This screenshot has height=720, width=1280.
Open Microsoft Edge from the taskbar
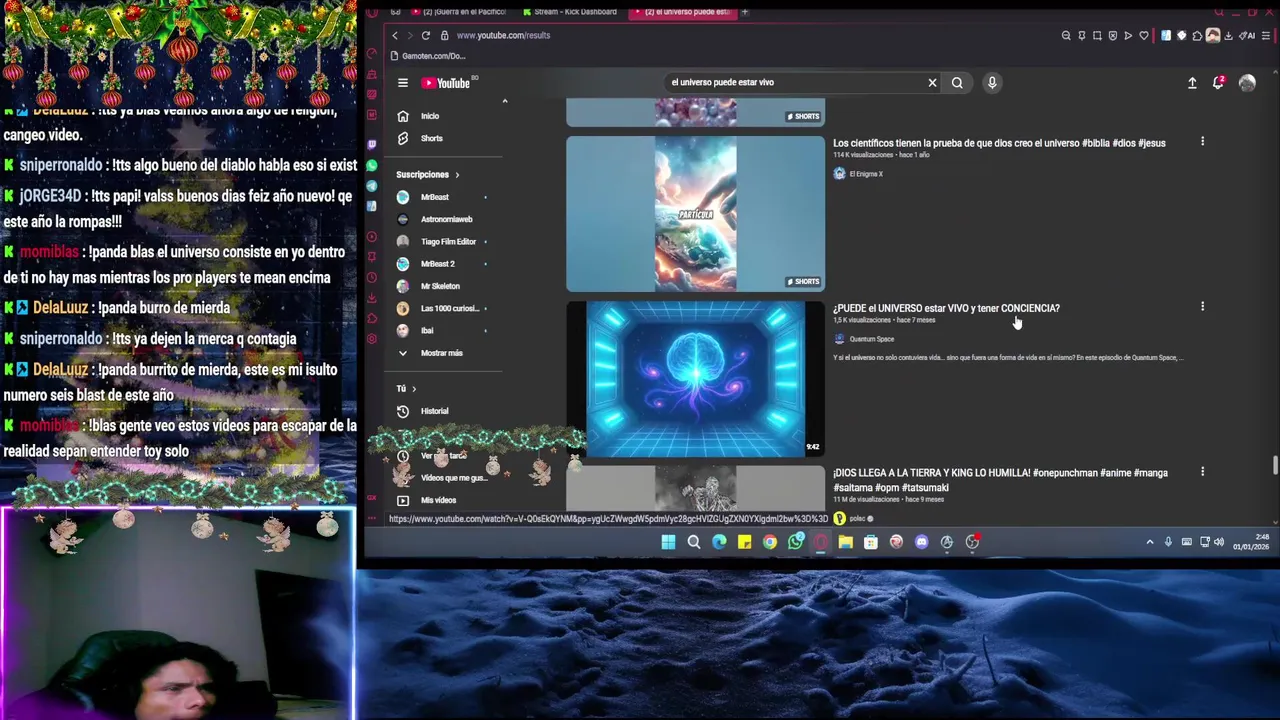(x=719, y=542)
